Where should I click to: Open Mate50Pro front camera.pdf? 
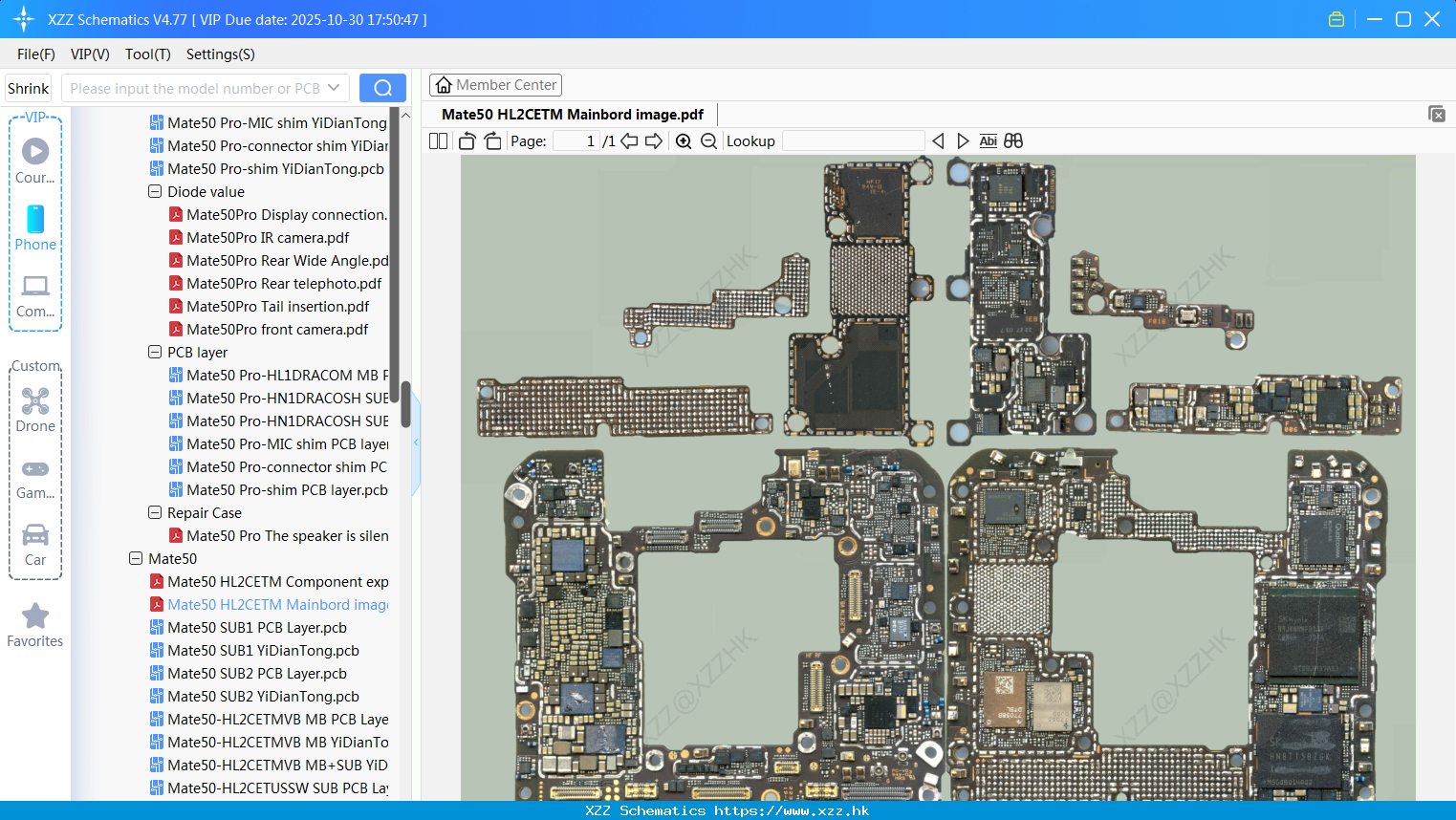coord(269,329)
